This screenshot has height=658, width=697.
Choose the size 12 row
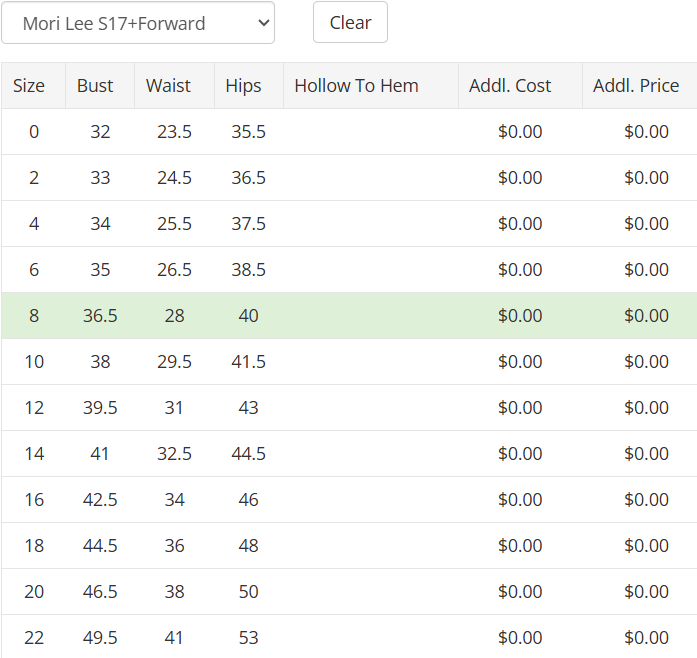tap(349, 408)
